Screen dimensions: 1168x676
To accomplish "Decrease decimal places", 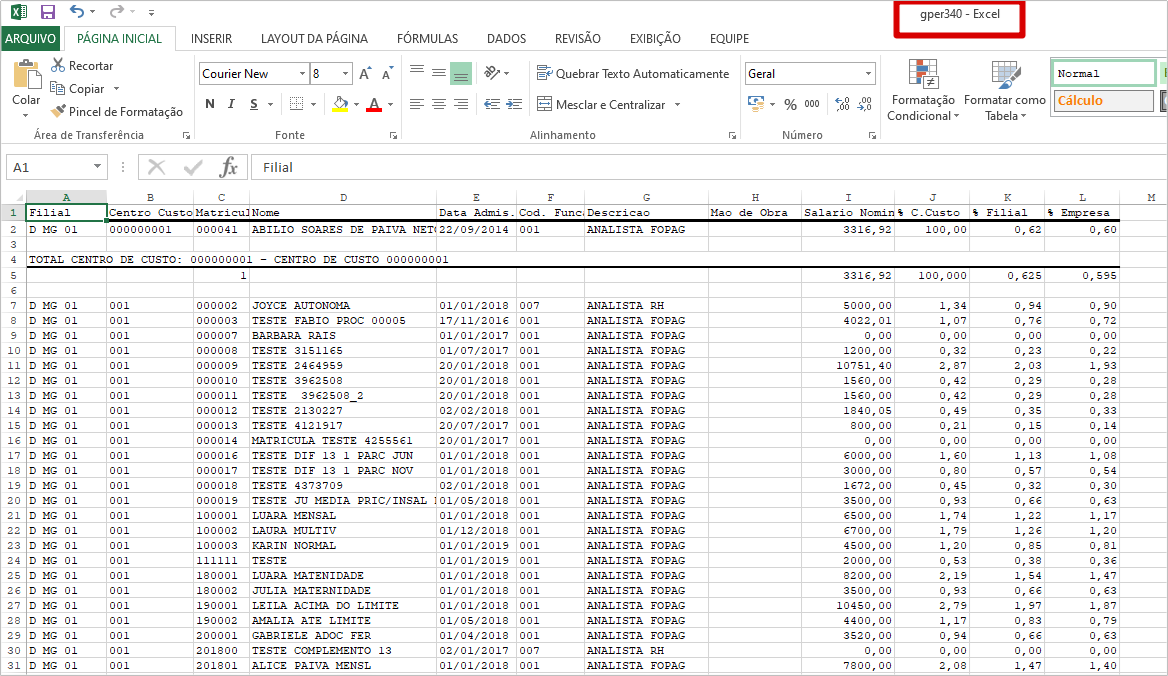I will [x=865, y=104].
